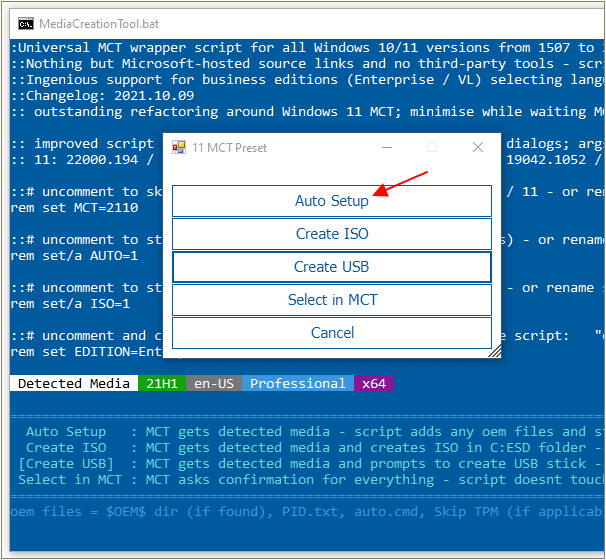Click the gray en-US language tag

click(x=214, y=383)
